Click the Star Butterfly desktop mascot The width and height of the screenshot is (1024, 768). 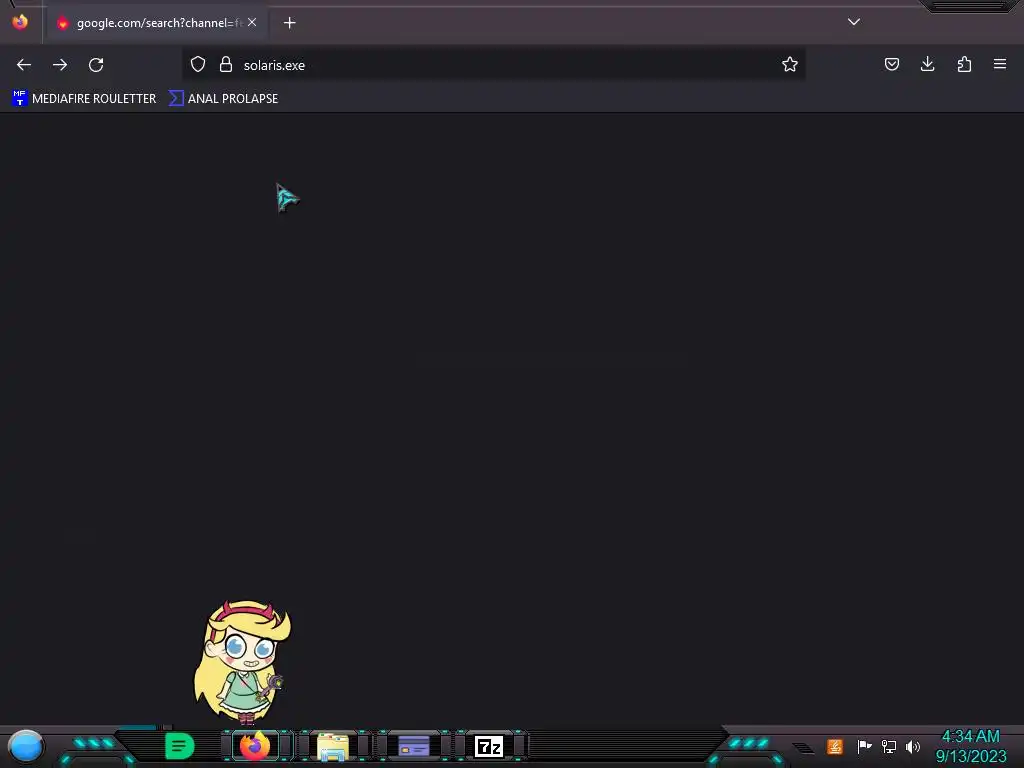click(x=242, y=662)
